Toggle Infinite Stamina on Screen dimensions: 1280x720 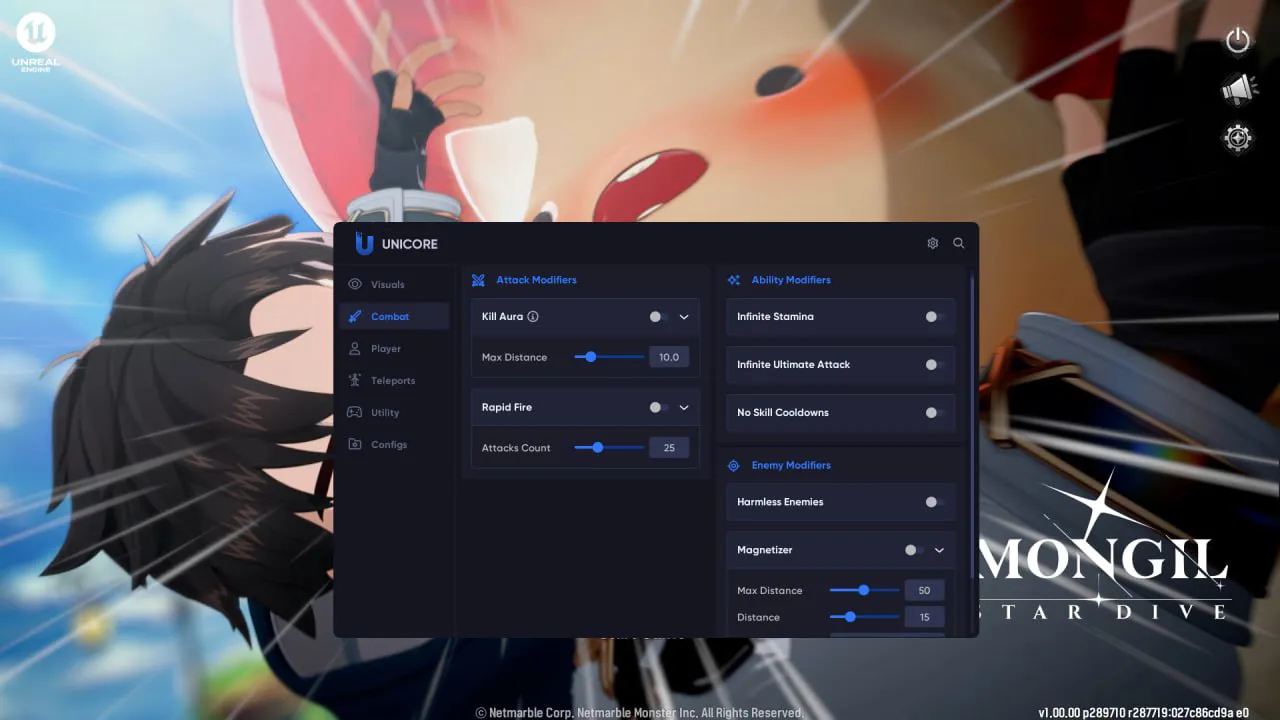coord(932,317)
